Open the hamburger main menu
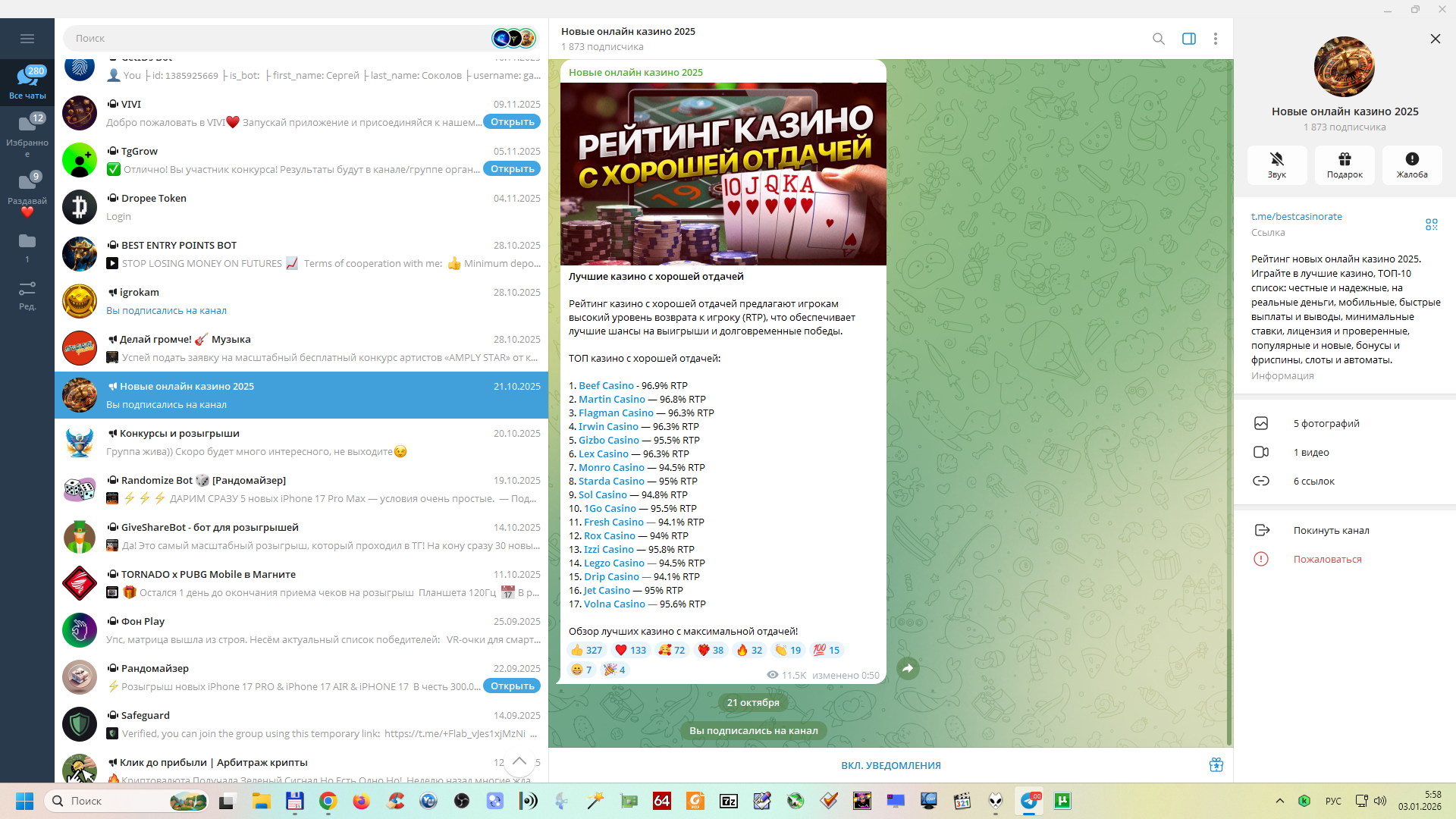1456x819 pixels. tap(27, 39)
